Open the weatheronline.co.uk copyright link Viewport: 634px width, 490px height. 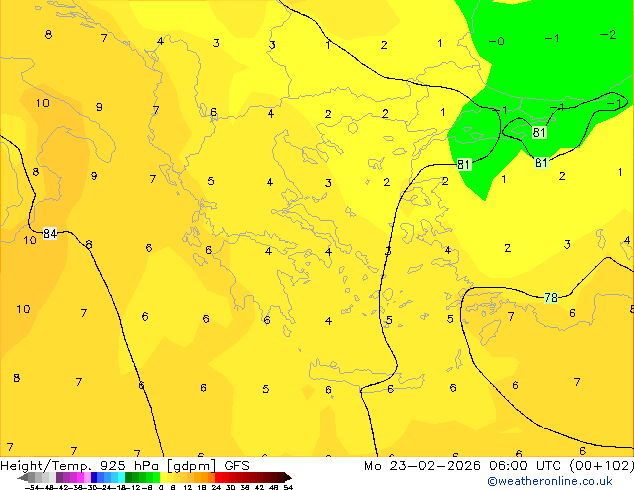click(x=550, y=481)
